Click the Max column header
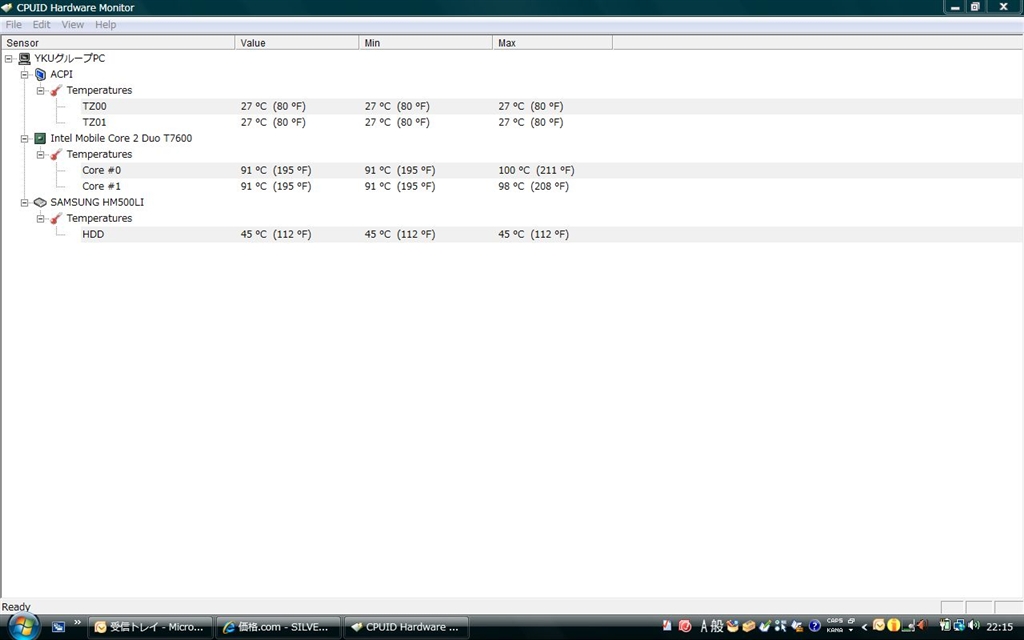1024x640 pixels. coord(552,42)
